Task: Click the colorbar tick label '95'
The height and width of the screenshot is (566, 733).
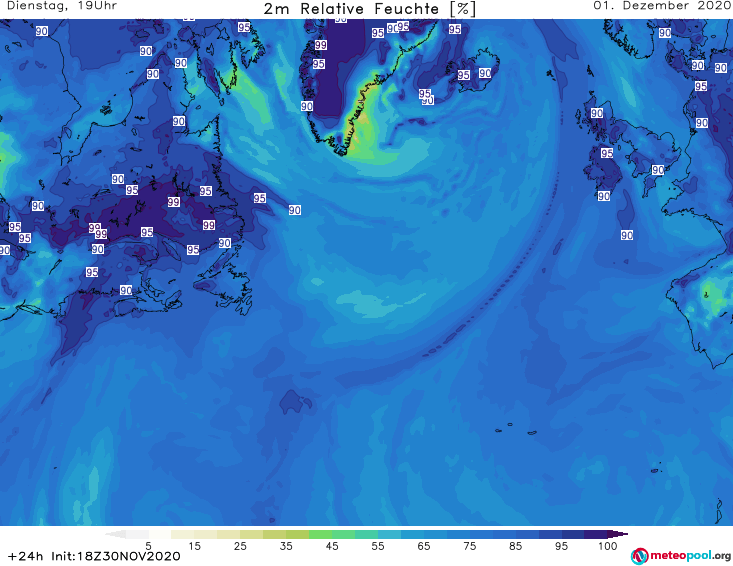Action: 561,546
